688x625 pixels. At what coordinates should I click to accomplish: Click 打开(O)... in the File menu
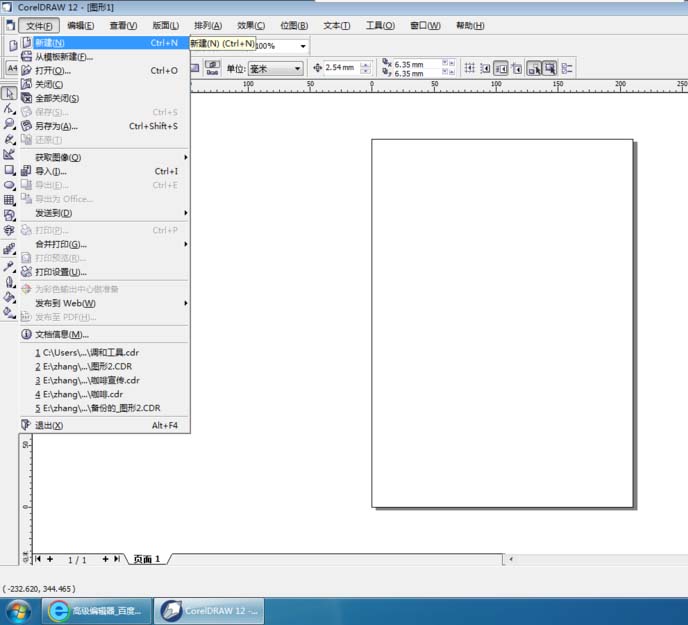click(x=53, y=71)
